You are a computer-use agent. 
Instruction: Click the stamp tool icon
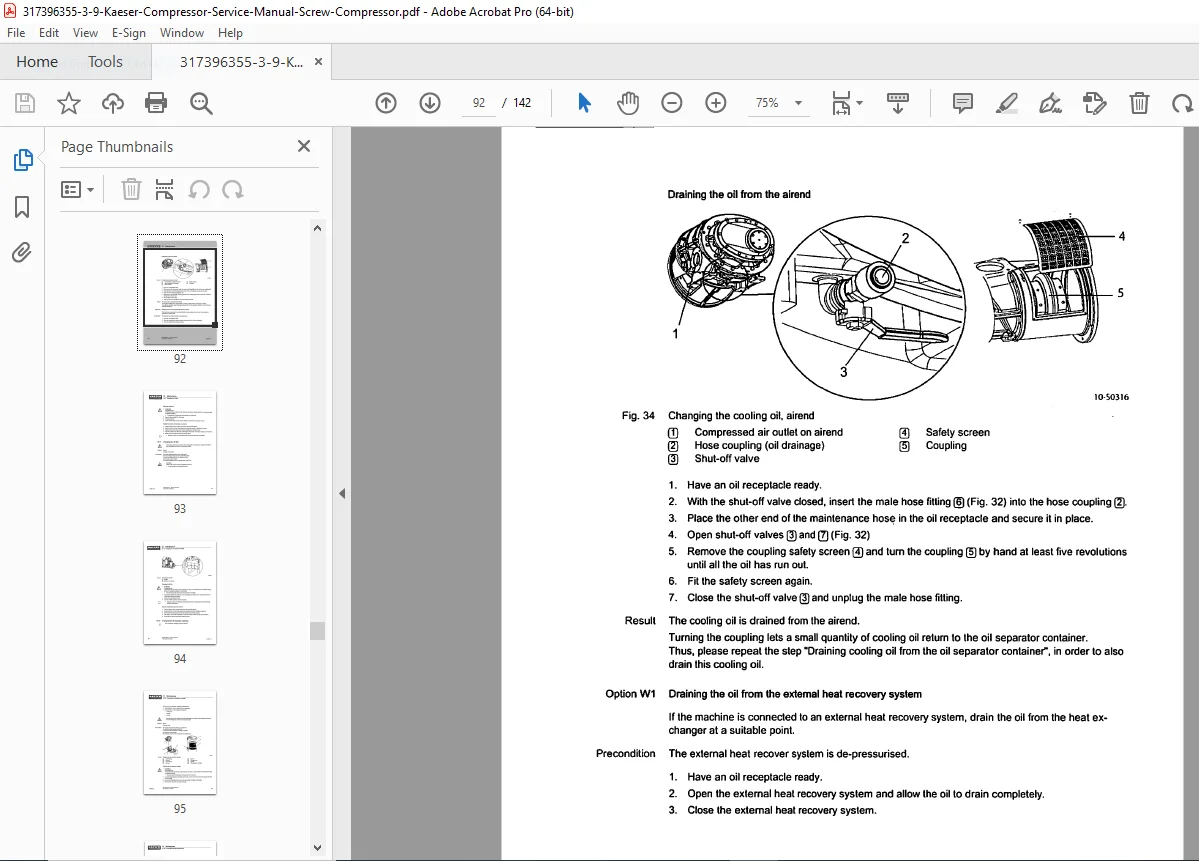[1094, 102]
